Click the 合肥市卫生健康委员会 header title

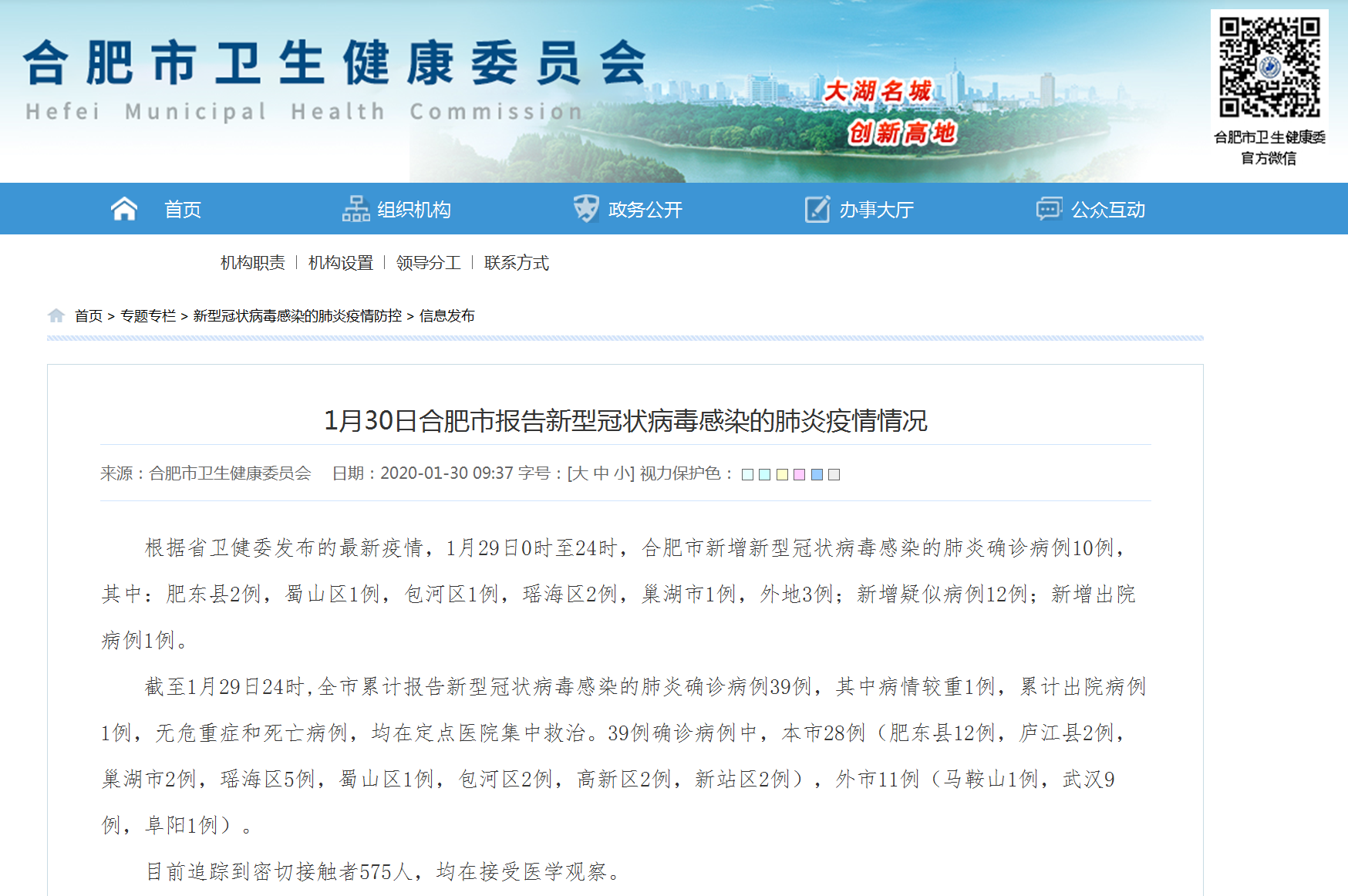[x=335, y=62]
